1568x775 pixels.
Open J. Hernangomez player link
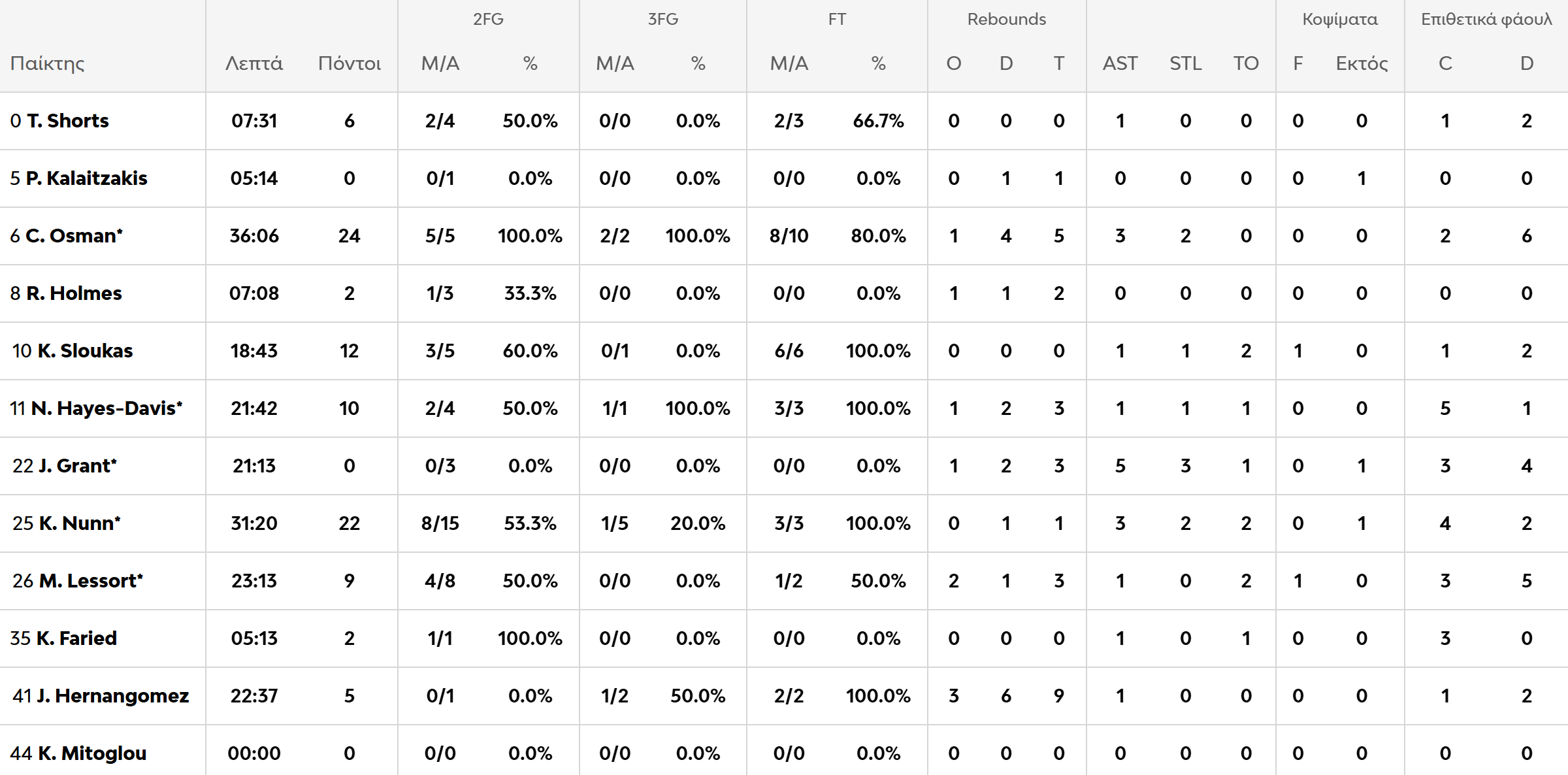tap(112, 696)
